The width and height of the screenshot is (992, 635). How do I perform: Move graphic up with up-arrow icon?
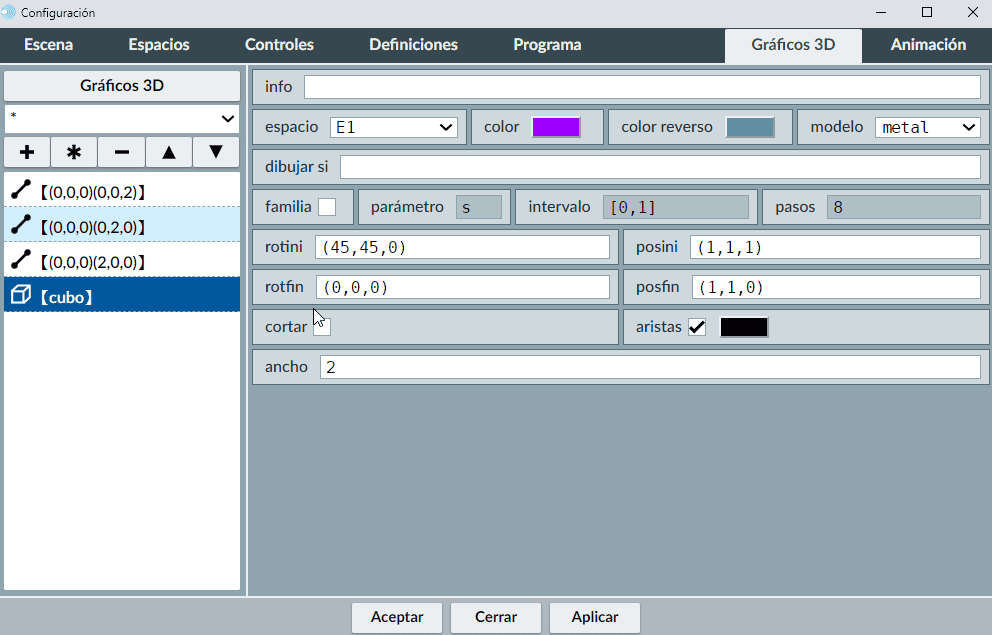[x=169, y=152]
